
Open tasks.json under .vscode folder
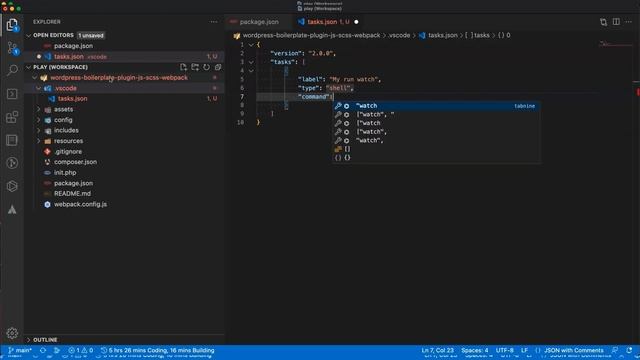(x=73, y=99)
